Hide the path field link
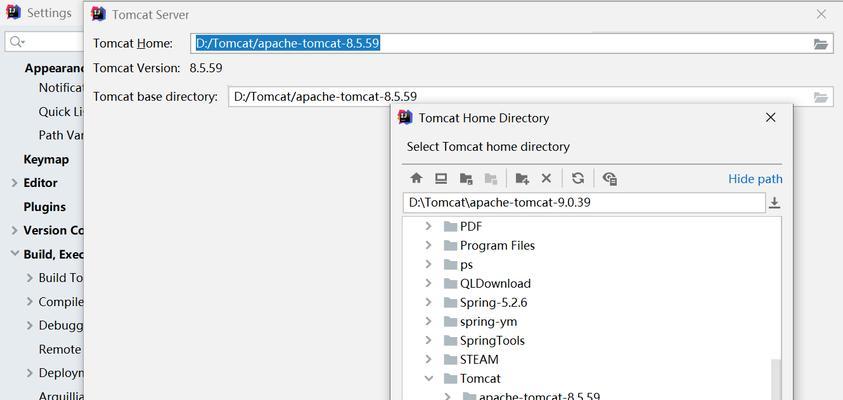Image resolution: width=843 pixels, height=400 pixels. tap(755, 178)
